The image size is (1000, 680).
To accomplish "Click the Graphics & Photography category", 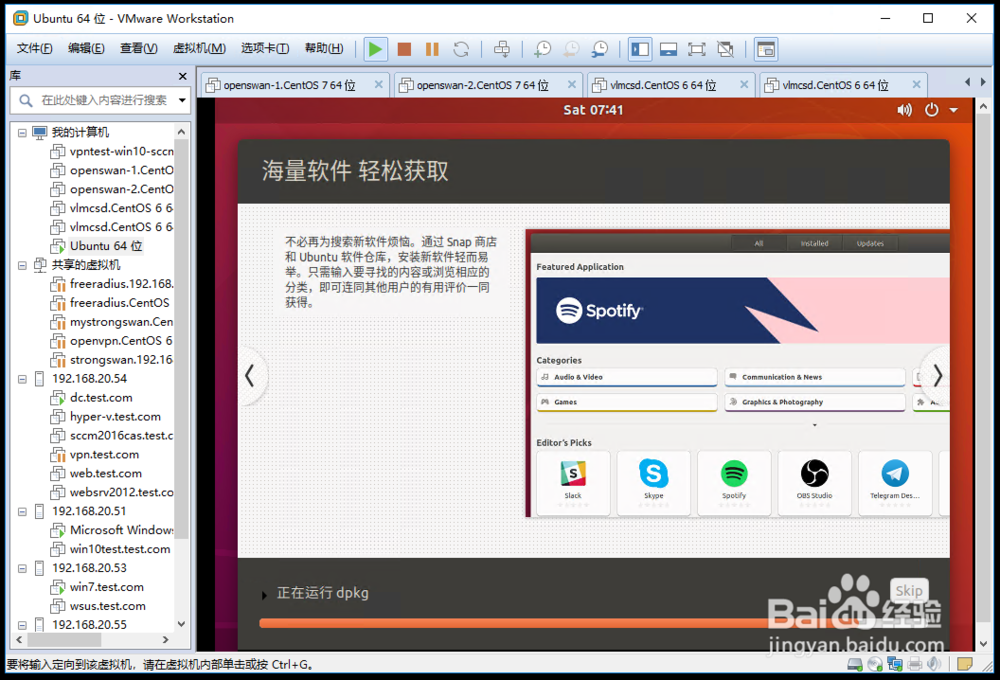I will coord(815,403).
